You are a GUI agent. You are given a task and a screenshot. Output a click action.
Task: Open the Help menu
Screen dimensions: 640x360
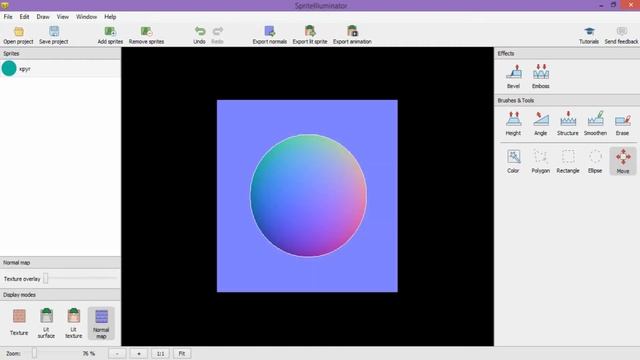[110, 17]
